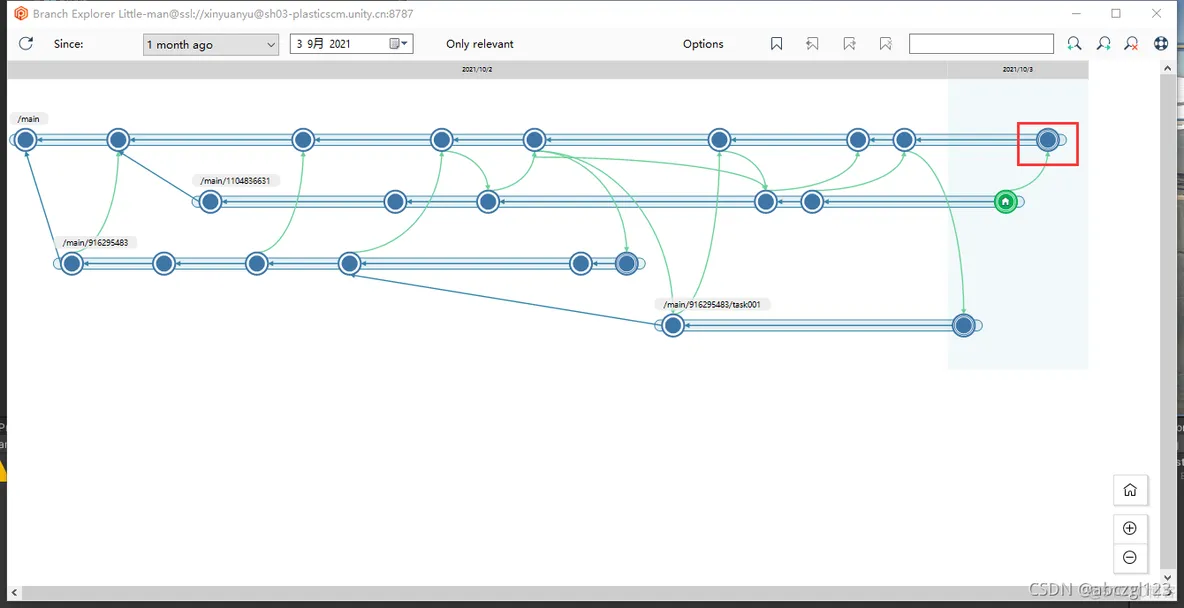The height and width of the screenshot is (608, 1184).
Task: Click the rightmost bookmark icon before search box
Action: click(x=885, y=44)
